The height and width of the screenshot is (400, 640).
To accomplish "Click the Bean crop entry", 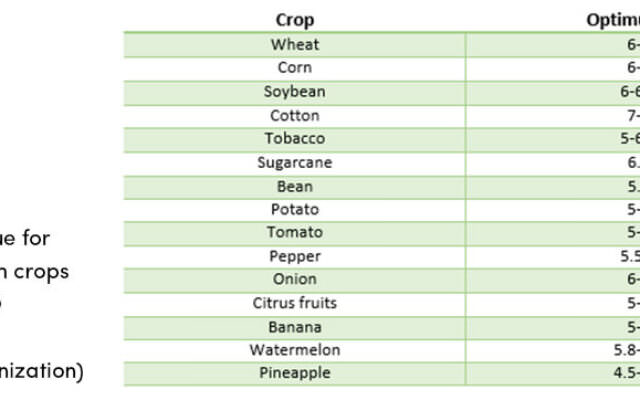I will tap(295, 187).
